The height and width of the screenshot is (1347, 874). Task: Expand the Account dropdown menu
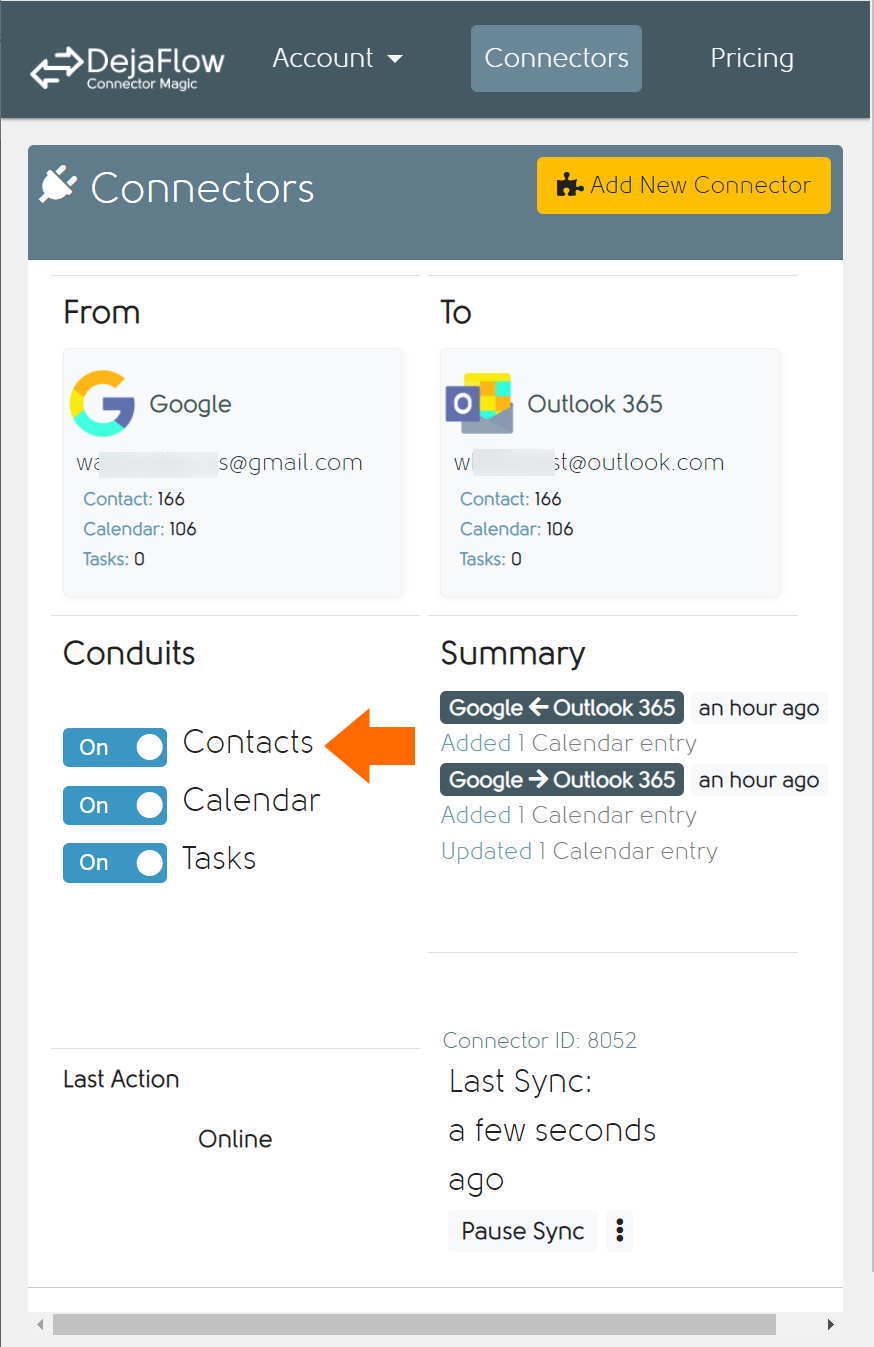pos(338,58)
